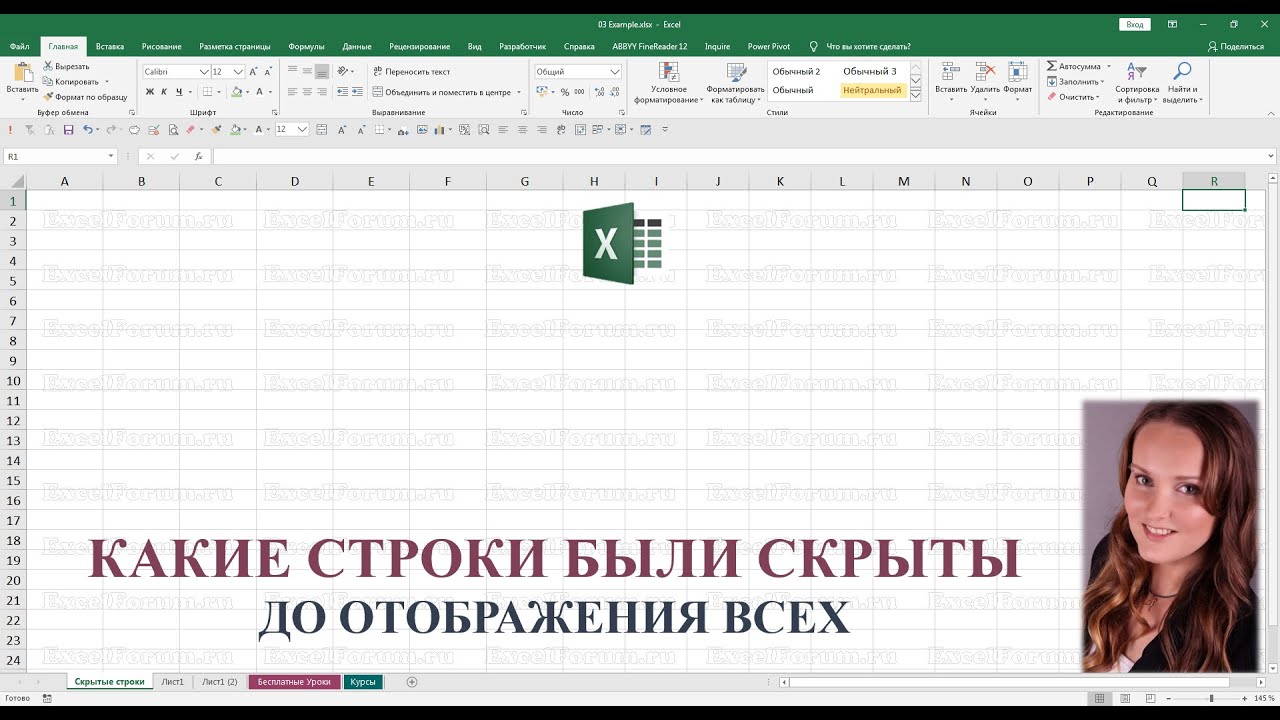Viewport: 1280px width, 720px height.
Task: Click the insert function fx icon
Action: click(x=198, y=156)
